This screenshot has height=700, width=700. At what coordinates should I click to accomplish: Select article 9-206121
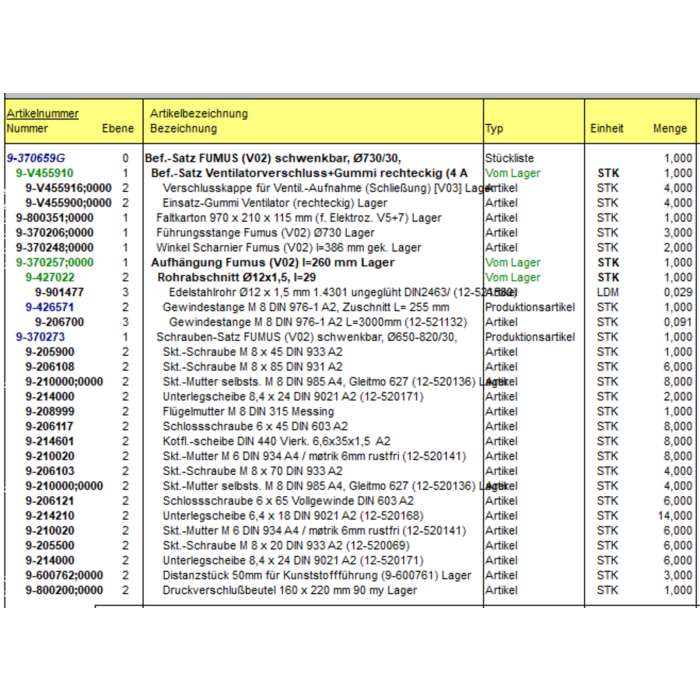(49, 501)
